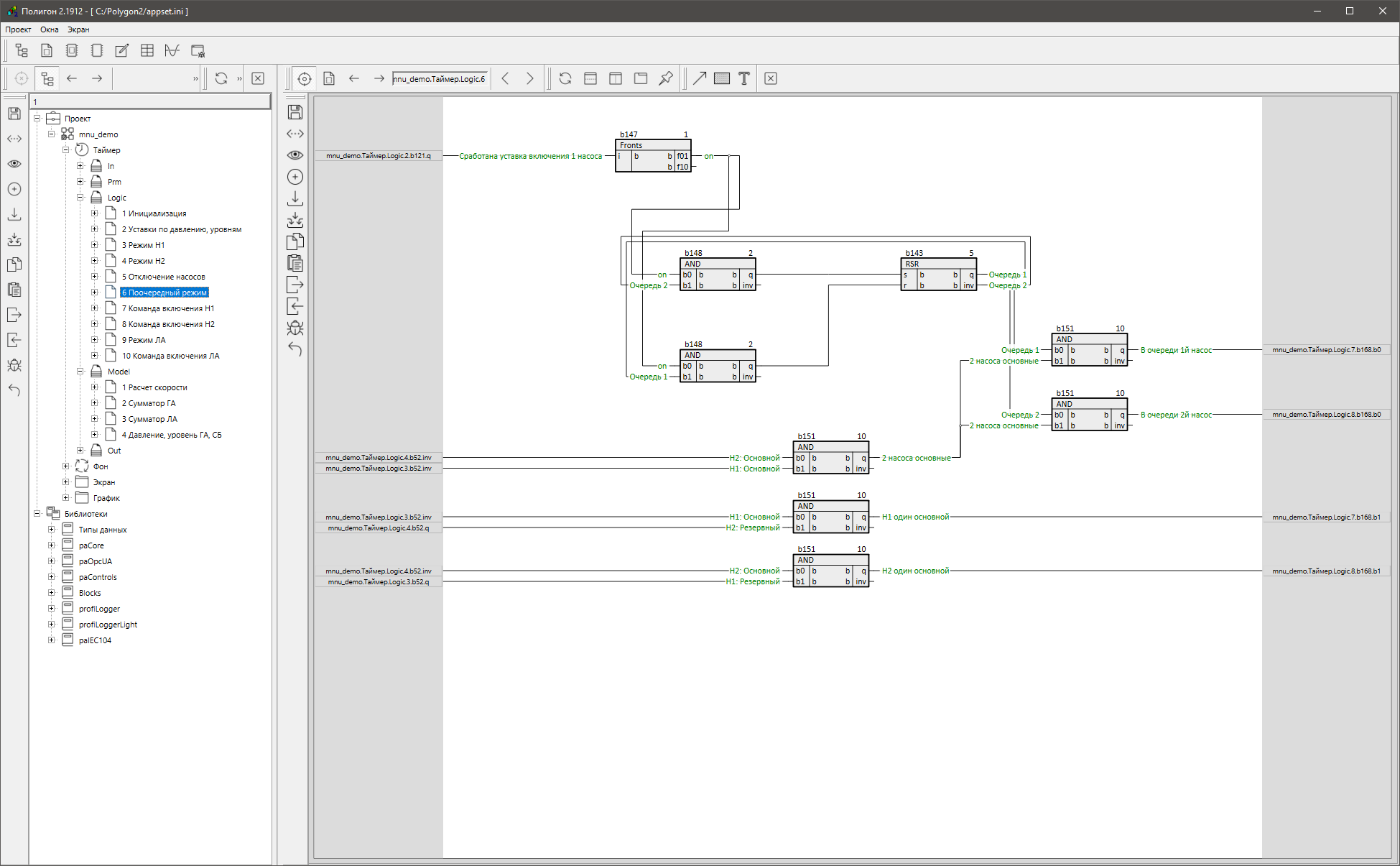1400x866 pixels.
Task: Expand the paCore library node
Action: coord(51,546)
